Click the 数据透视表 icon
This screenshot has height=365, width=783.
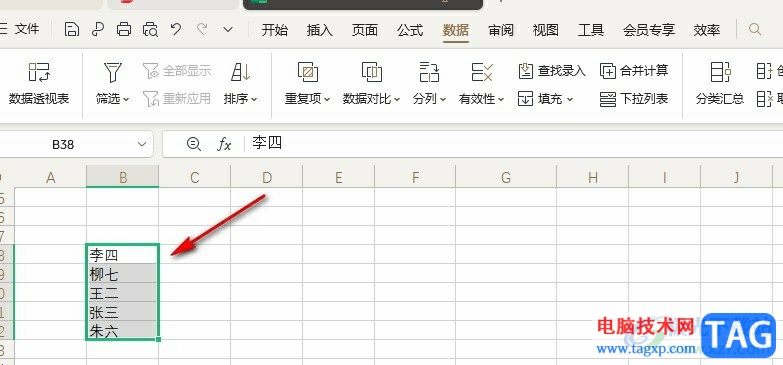39,73
